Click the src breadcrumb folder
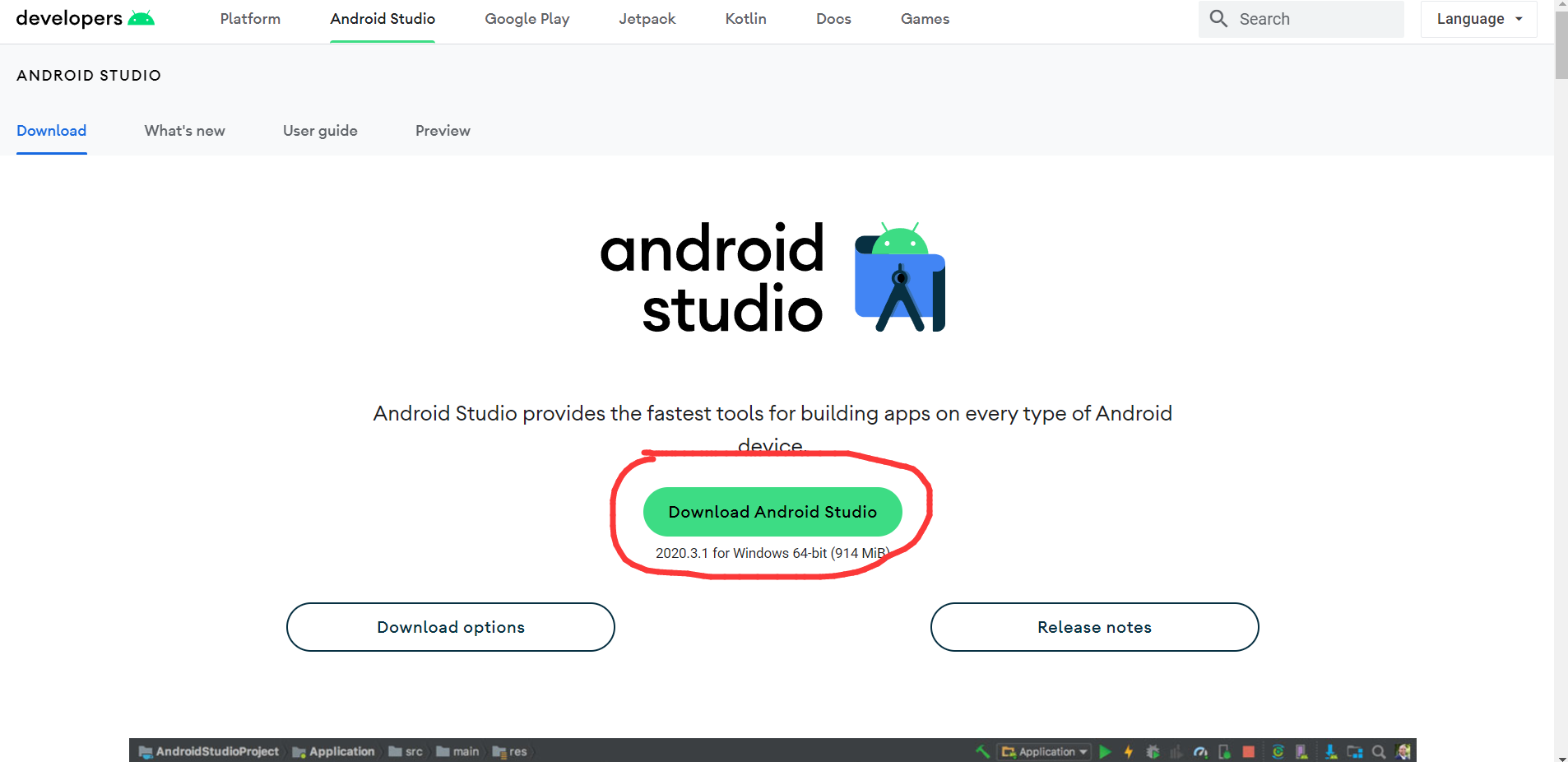This screenshot has width=1568, height=762. (x=406, y=751)
